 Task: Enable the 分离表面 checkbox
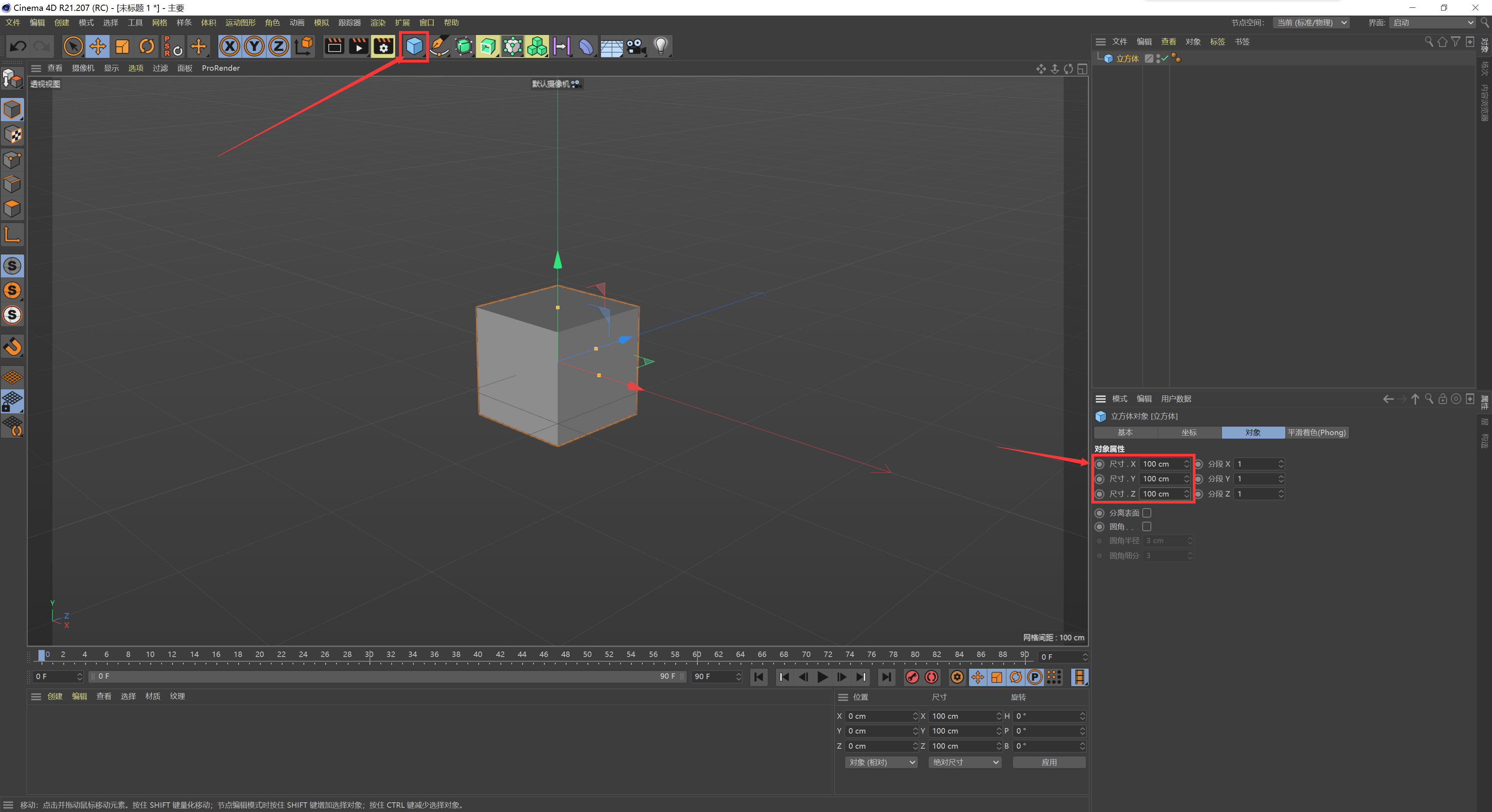[x=1147, y=512]
